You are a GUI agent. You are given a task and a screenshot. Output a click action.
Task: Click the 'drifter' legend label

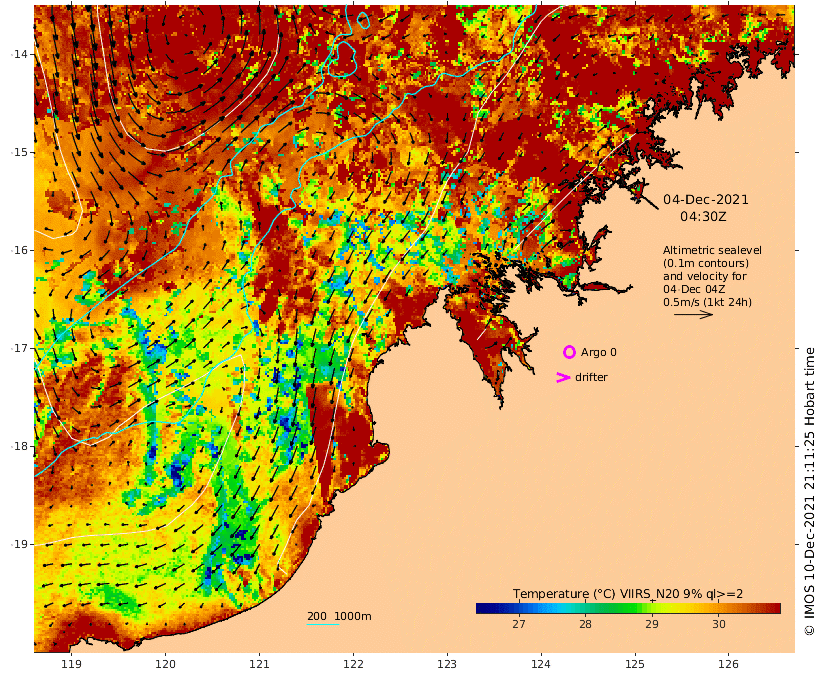pyautogui.click(x=591, y=377)
